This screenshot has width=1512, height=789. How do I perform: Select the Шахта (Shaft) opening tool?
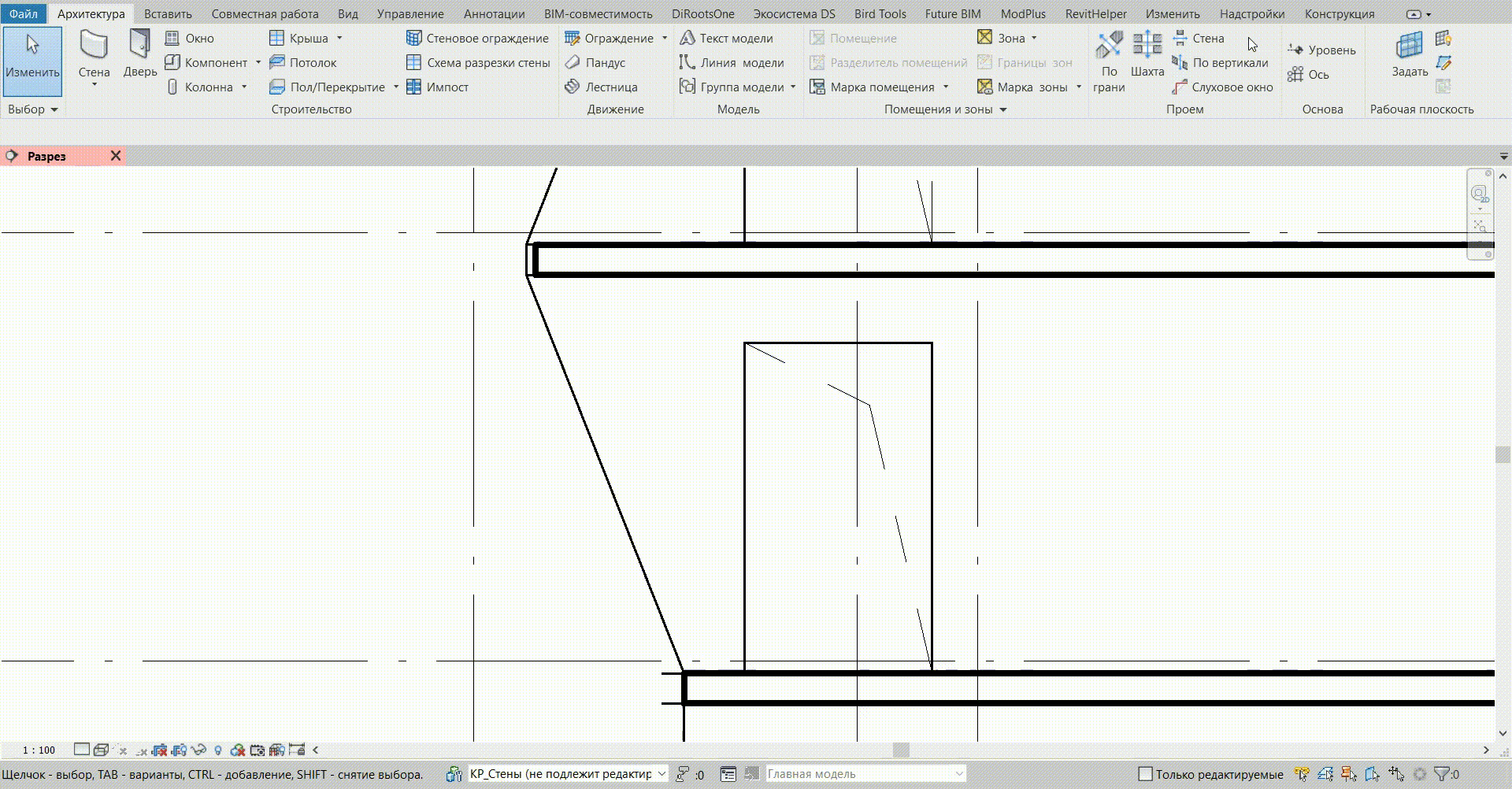coord(1147,55)
